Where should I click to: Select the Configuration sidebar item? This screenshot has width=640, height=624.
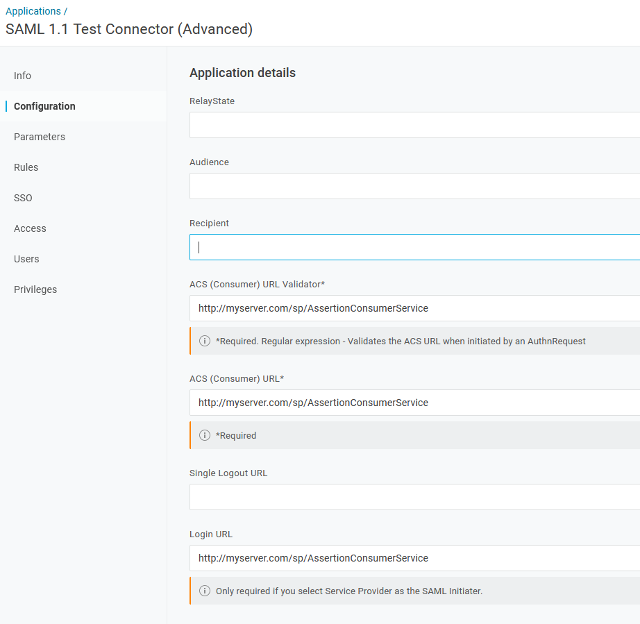[x=44, y=106]
